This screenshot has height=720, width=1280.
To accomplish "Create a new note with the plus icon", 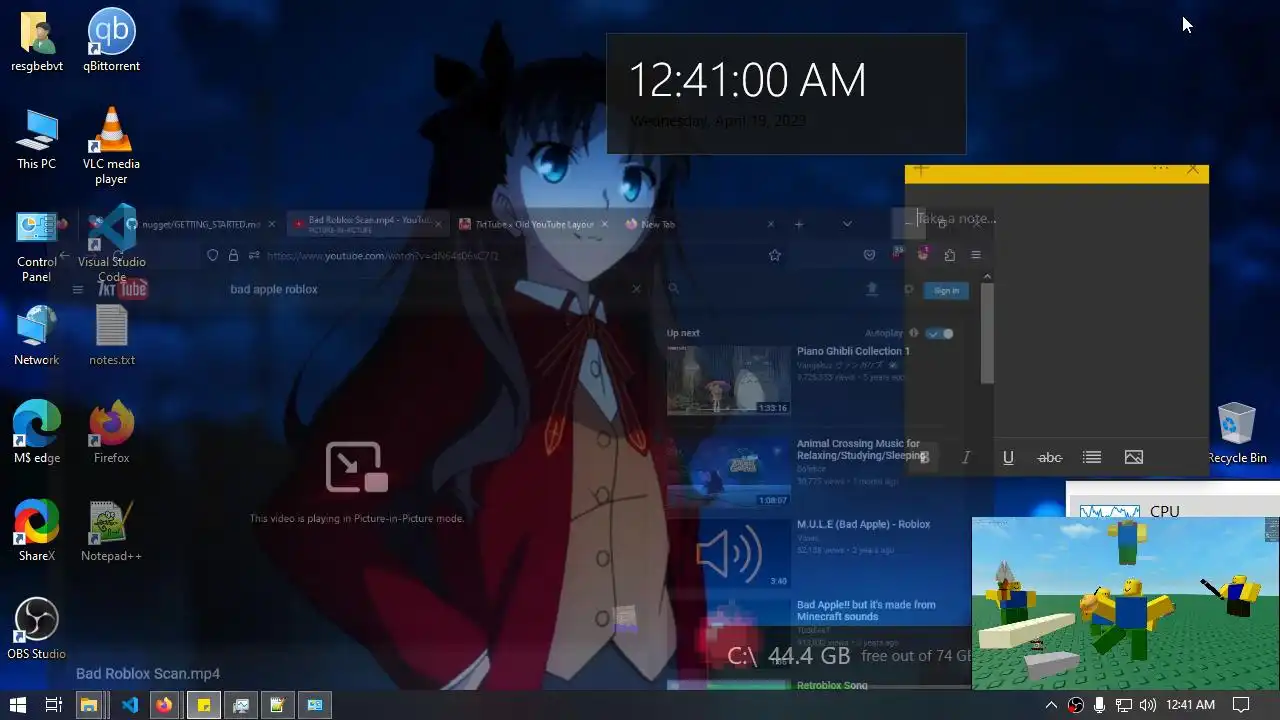I will tap(921, 170).
